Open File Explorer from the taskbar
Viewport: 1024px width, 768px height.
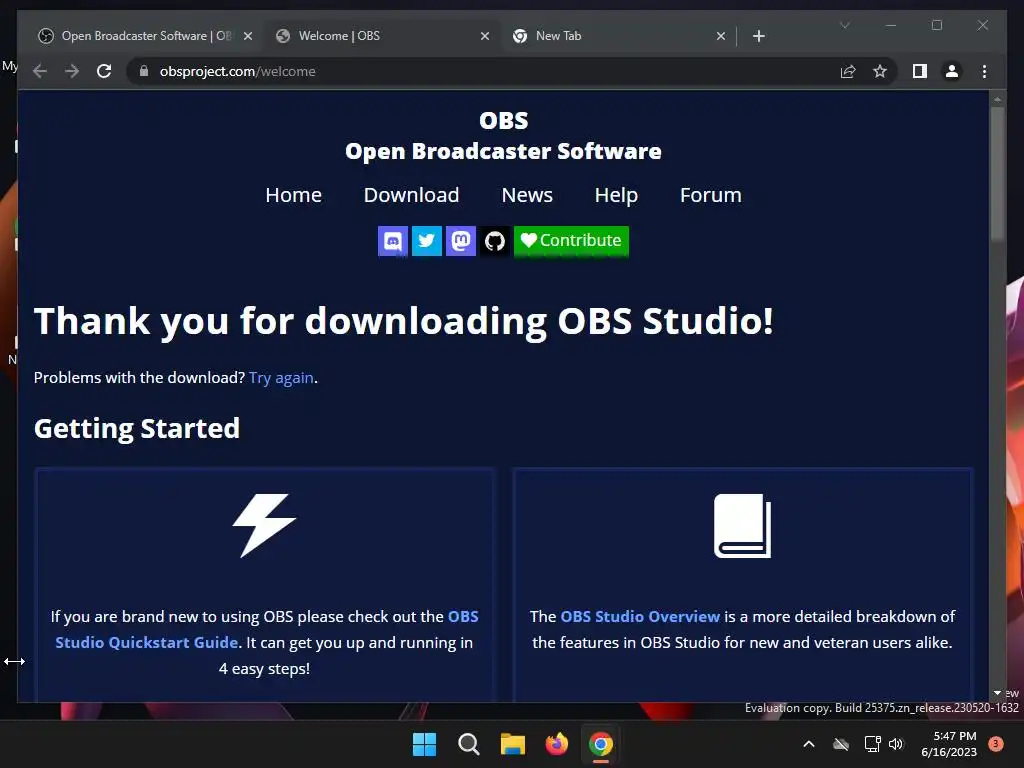(513, 744)
